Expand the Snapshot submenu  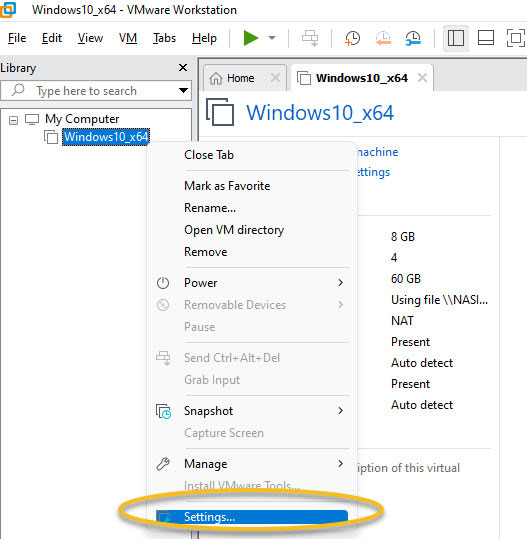click(253, 411)
